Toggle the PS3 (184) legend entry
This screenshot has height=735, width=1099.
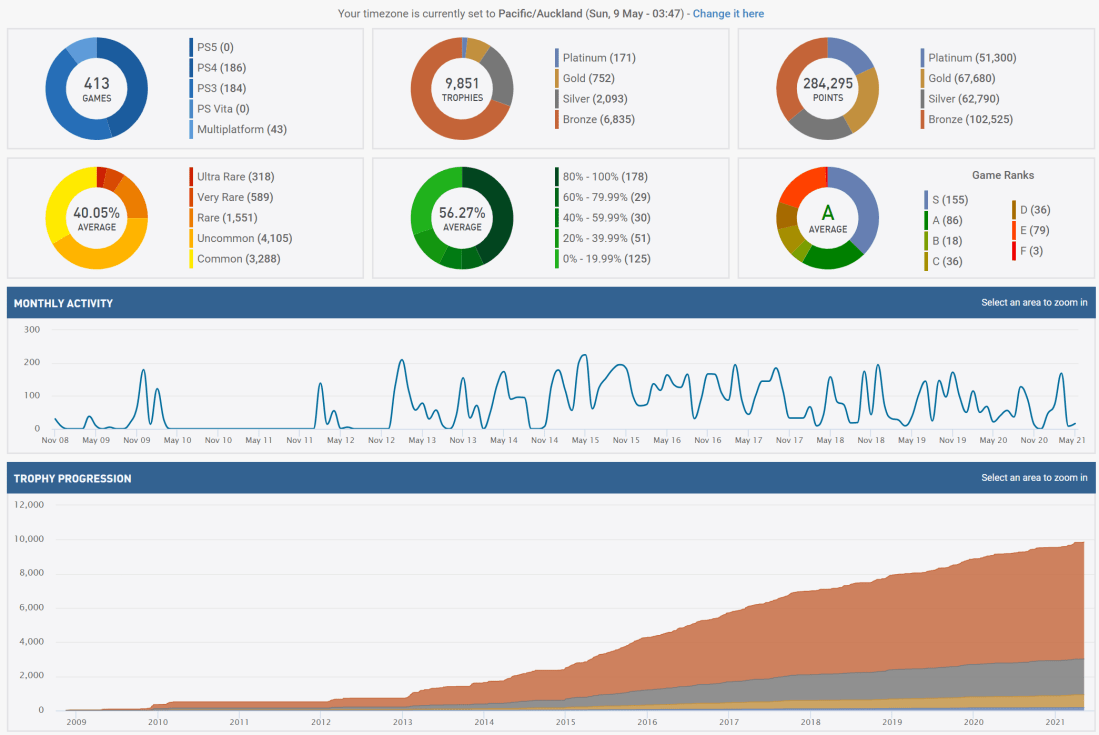[222, 89]
